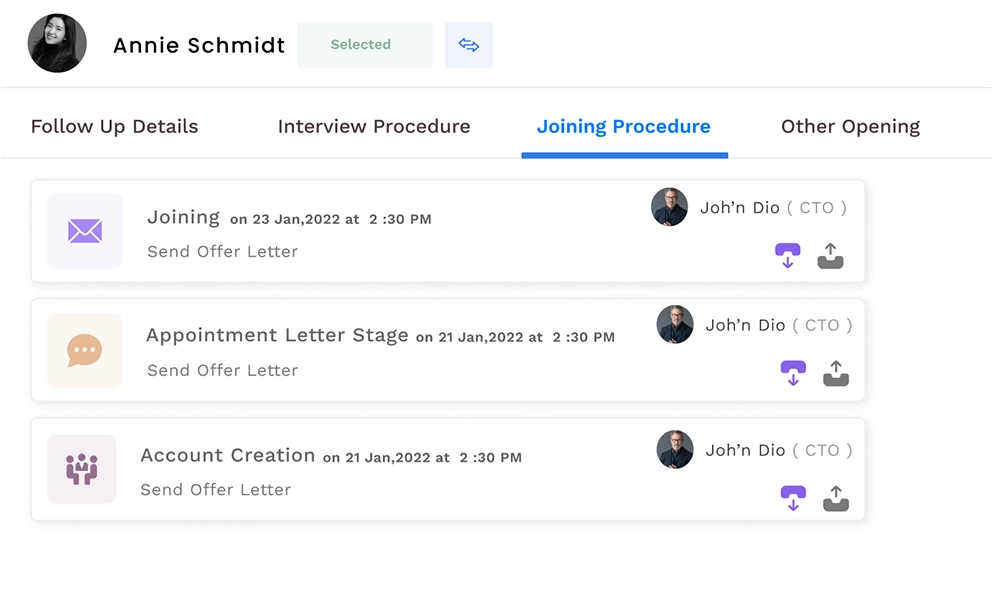Click the Annie Schmidt name heading
Image resolution: width=1000 pixels, height=616 pixels.
click(x=199, y=45)
